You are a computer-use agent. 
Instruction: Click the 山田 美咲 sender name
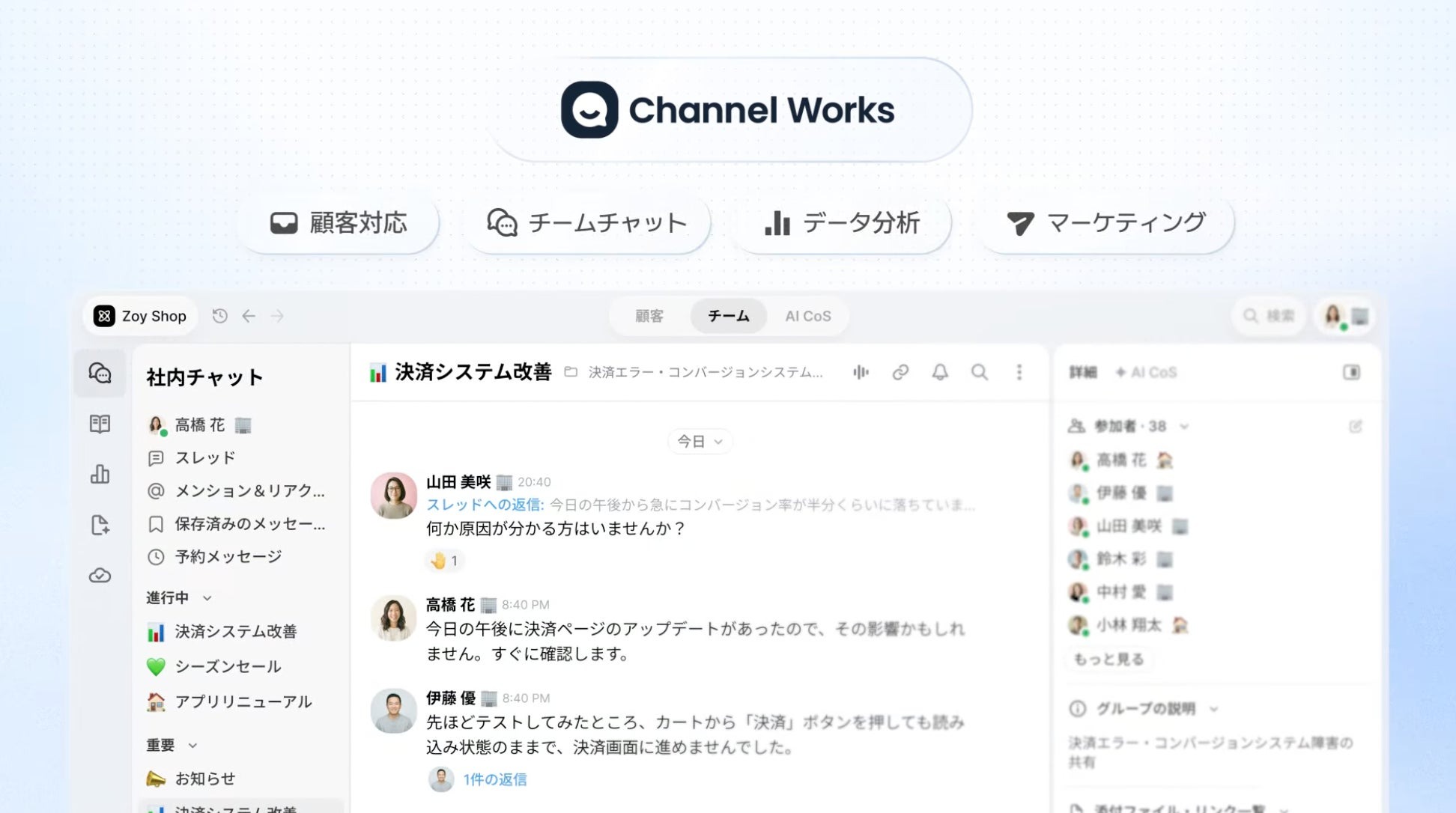[458, 481]
